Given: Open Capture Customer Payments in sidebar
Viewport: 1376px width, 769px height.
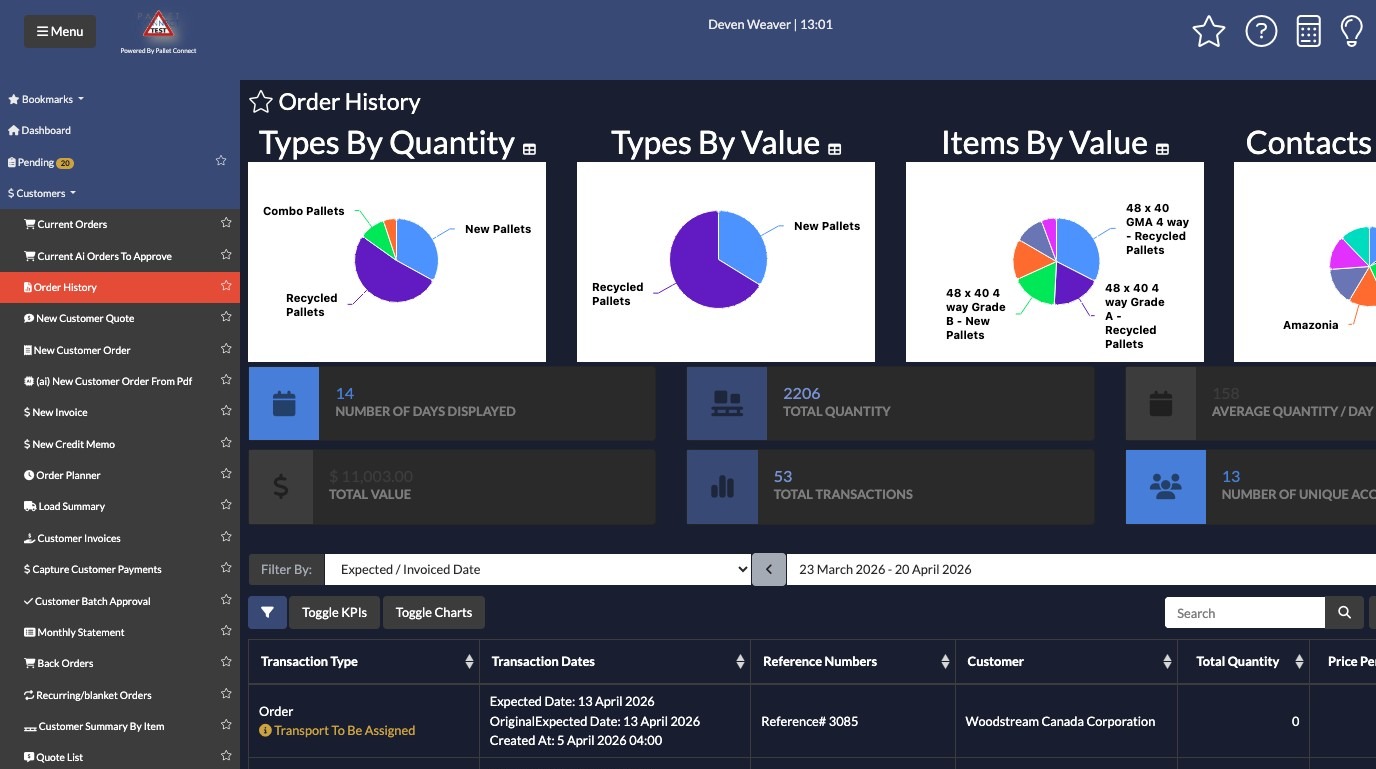Looking at the screenshot, I should tap(93, 569).
